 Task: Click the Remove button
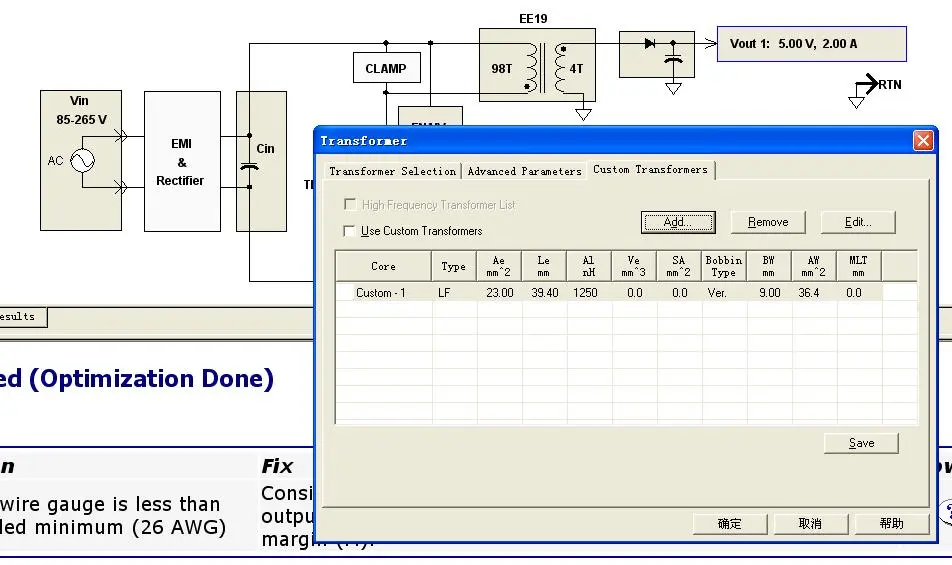[x=768, y=222]
